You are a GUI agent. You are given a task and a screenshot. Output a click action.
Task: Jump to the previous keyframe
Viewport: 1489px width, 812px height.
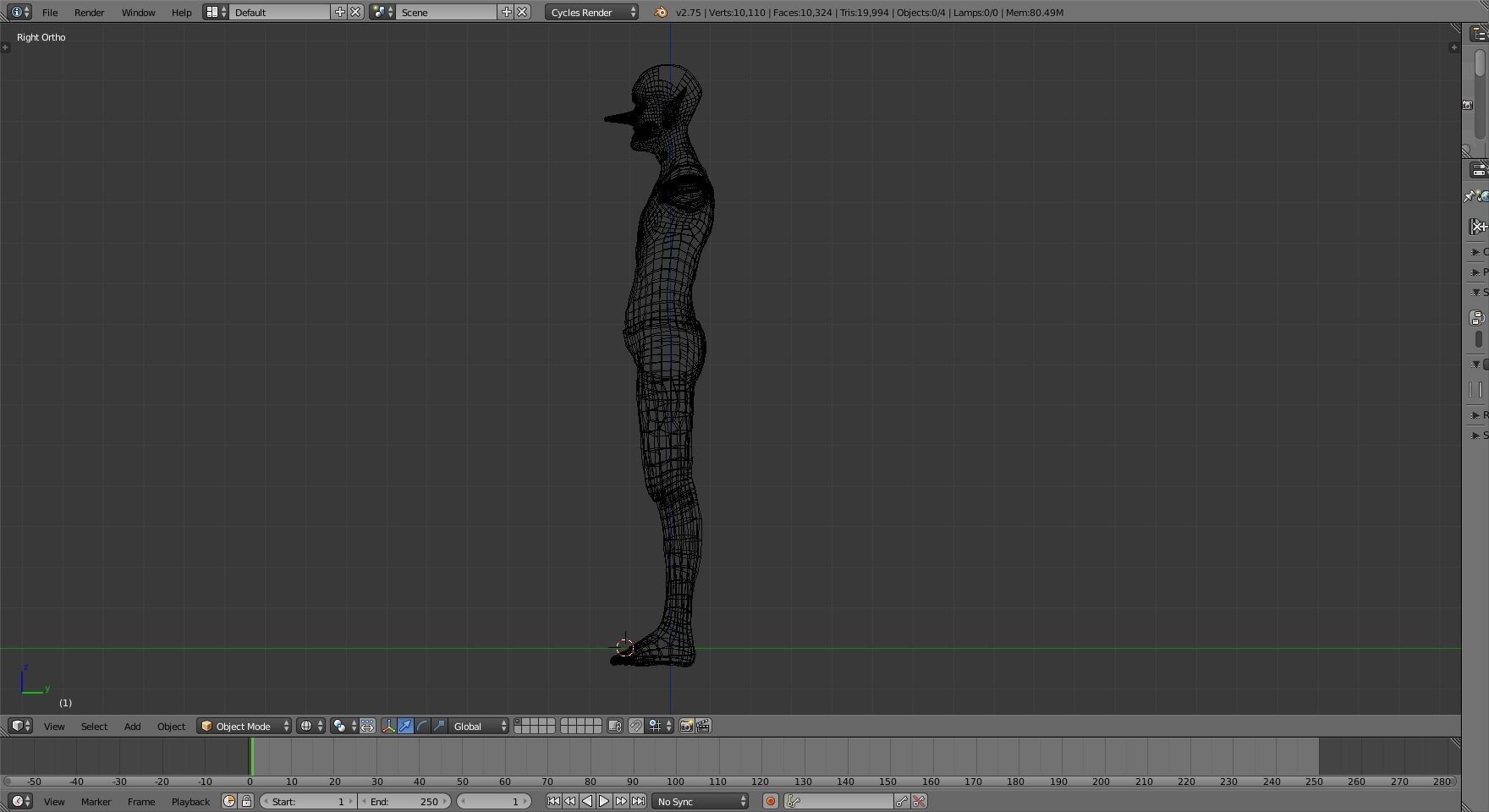click(570, 801)
